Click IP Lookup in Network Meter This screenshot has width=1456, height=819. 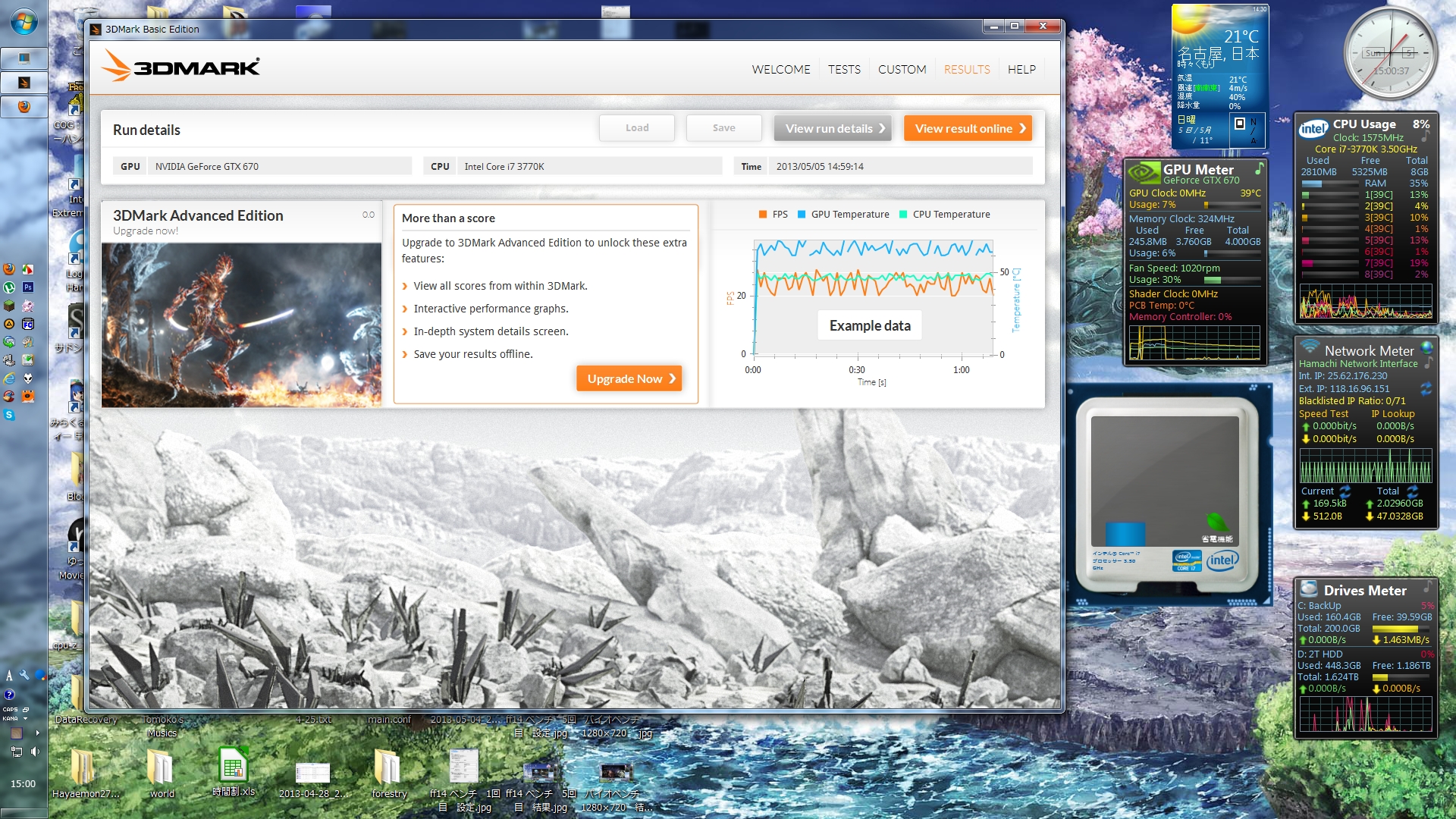(x=1393, y=414)
